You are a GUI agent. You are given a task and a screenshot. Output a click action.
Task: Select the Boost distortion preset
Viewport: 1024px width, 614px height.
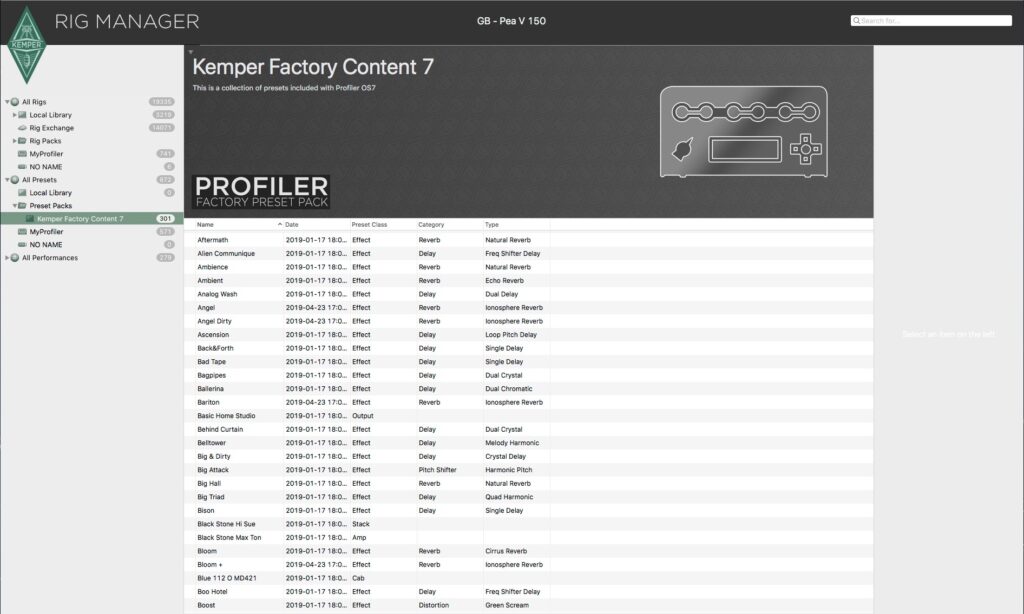coord(528,605)
